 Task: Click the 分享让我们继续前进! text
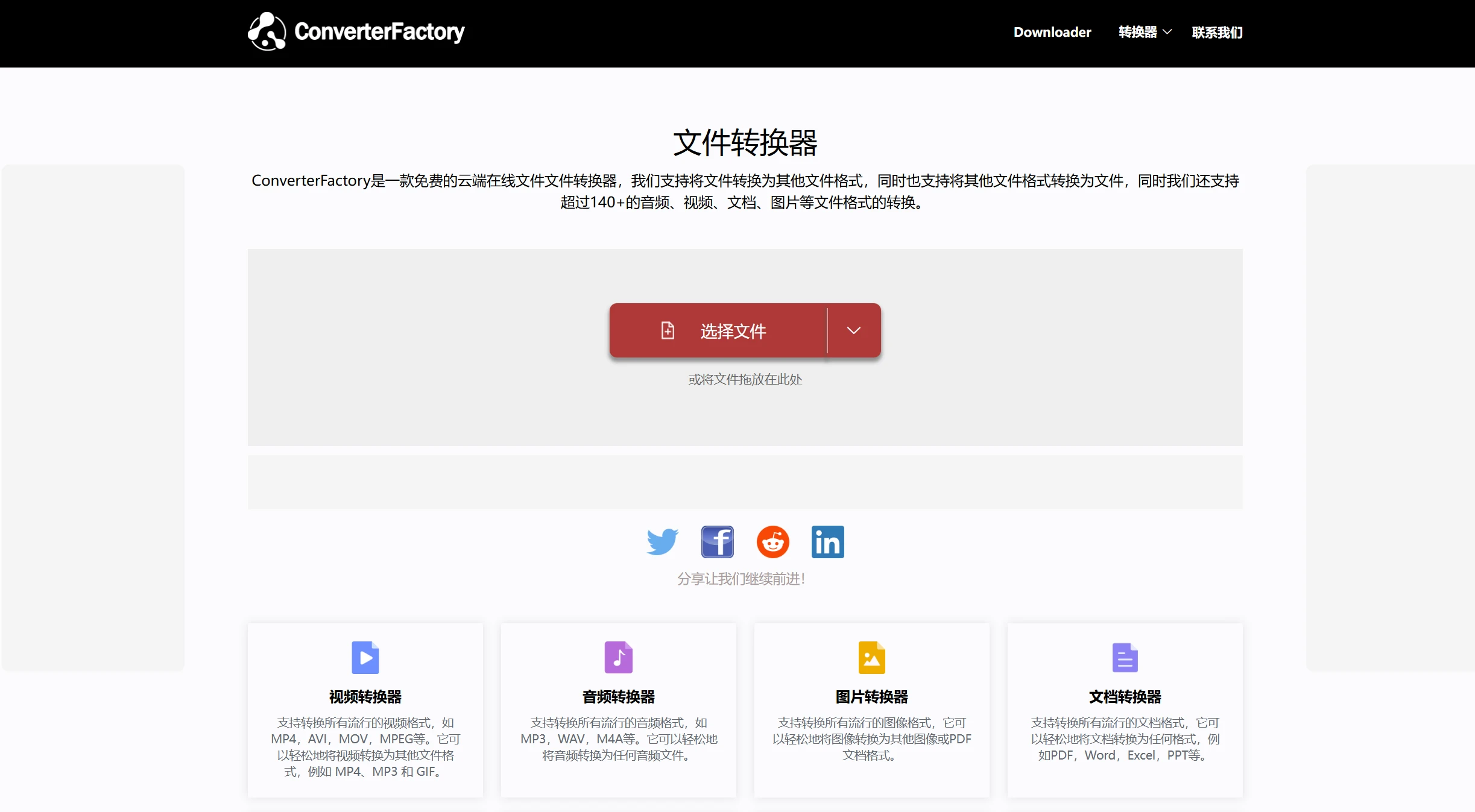741,579
